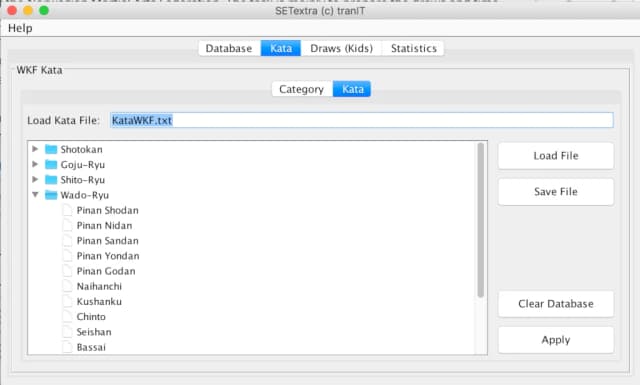Select the Shotokan style label
This screenshot has height=385, width=640.
coord(82,149)
